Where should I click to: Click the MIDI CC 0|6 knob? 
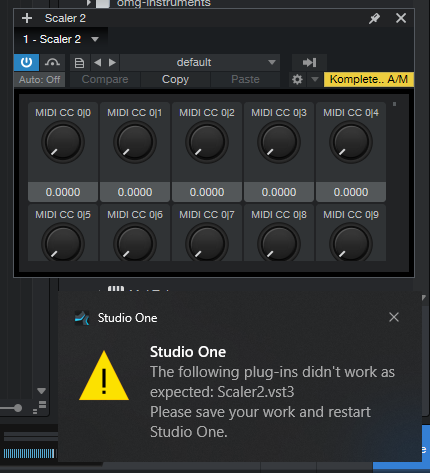[x=135, y=242]
